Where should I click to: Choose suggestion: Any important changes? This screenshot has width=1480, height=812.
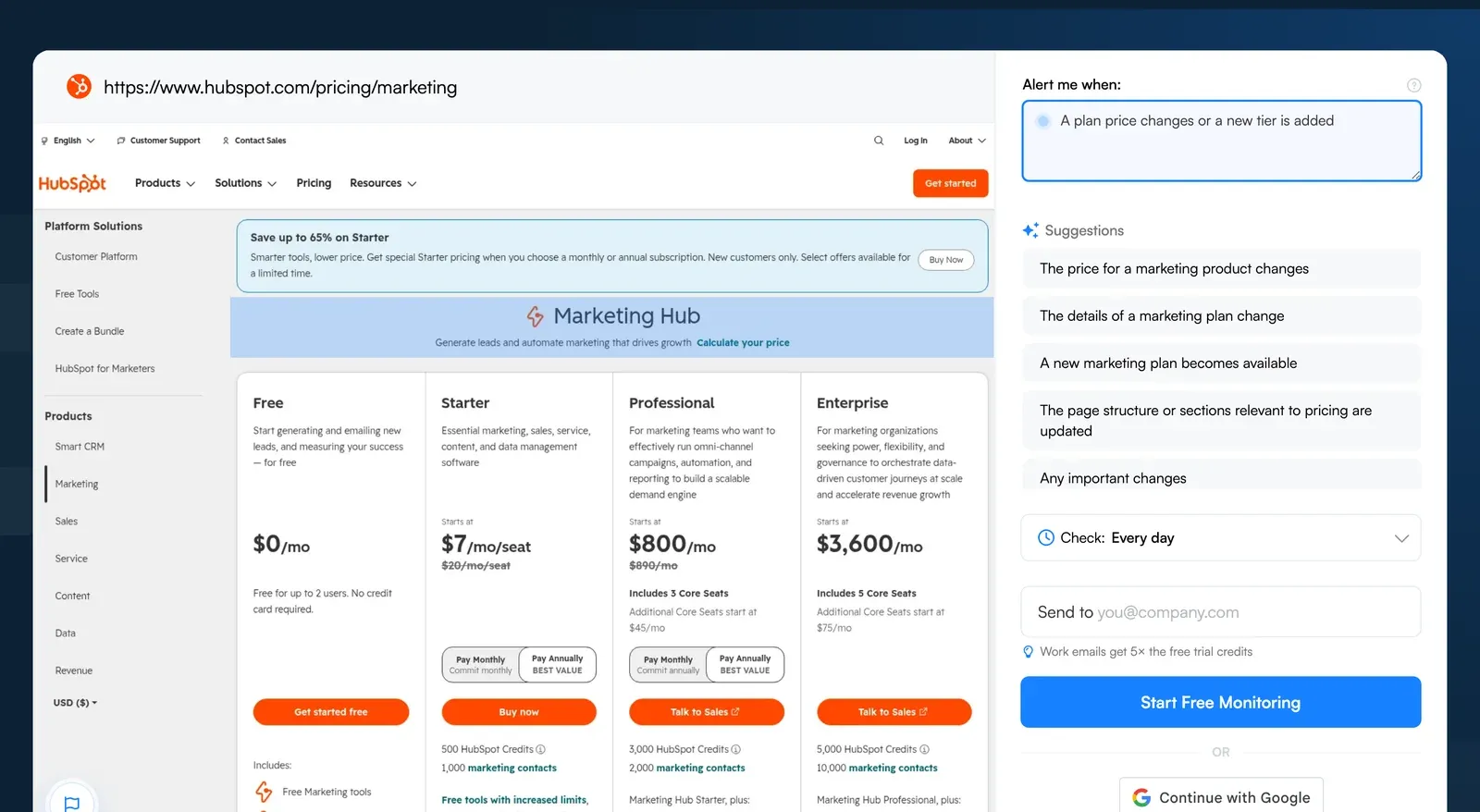(1221, 477)
